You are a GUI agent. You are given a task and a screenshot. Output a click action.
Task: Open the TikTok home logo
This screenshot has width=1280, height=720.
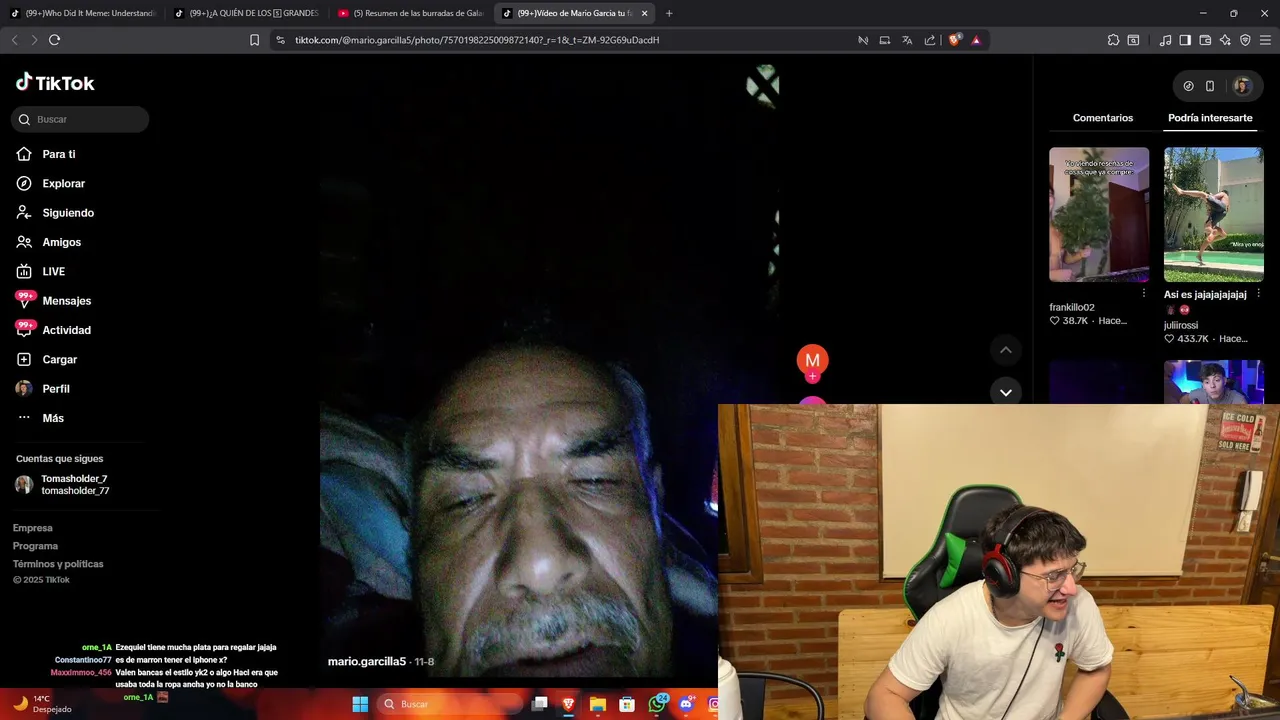coord(55,83)
